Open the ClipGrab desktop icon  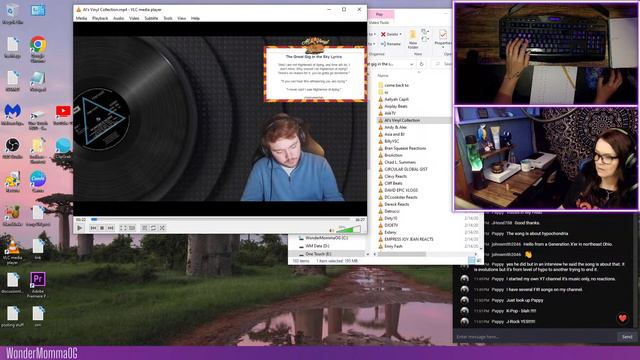(x=63, y=148)
